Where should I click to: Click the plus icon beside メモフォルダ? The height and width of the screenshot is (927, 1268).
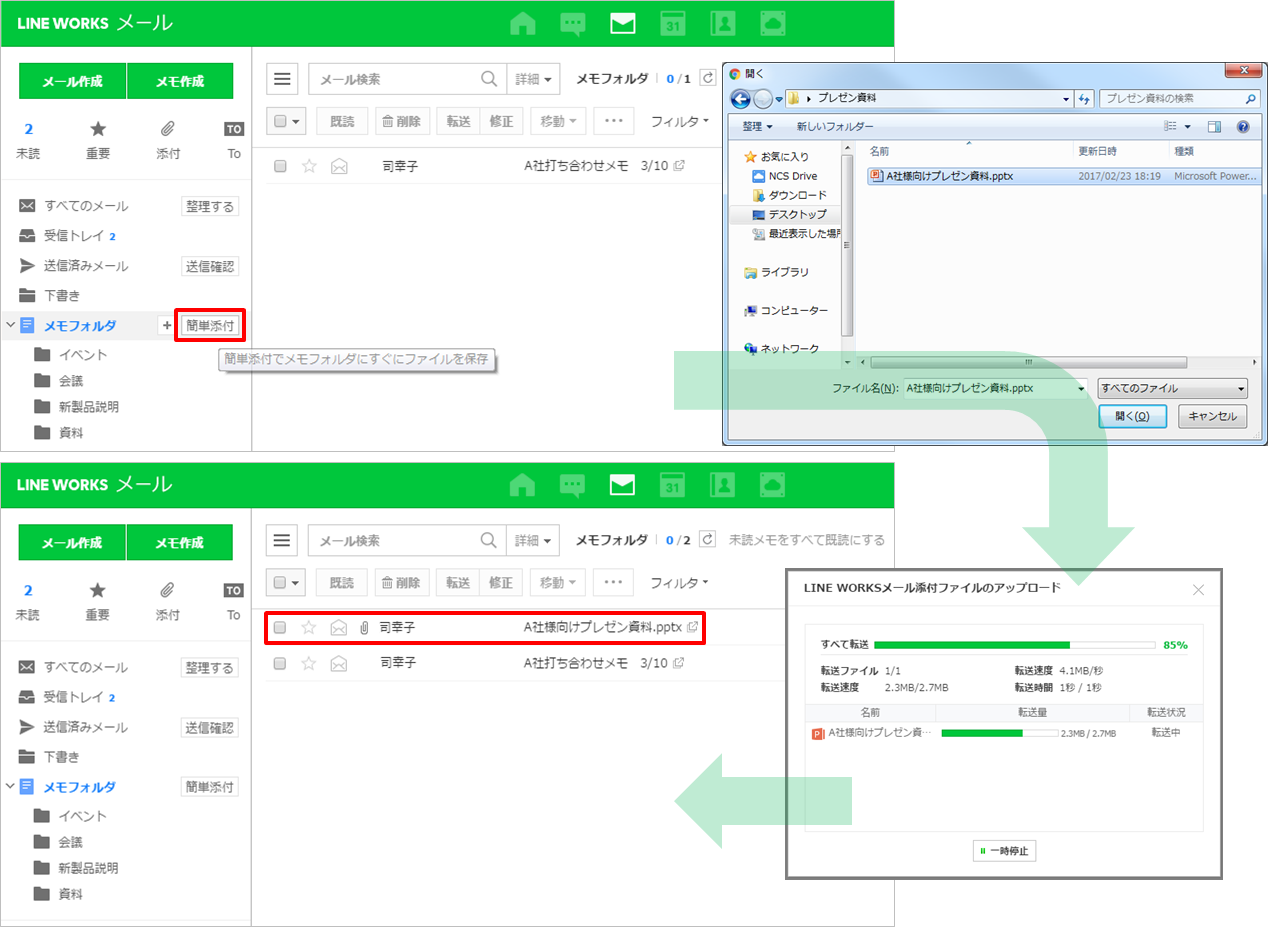166,326
